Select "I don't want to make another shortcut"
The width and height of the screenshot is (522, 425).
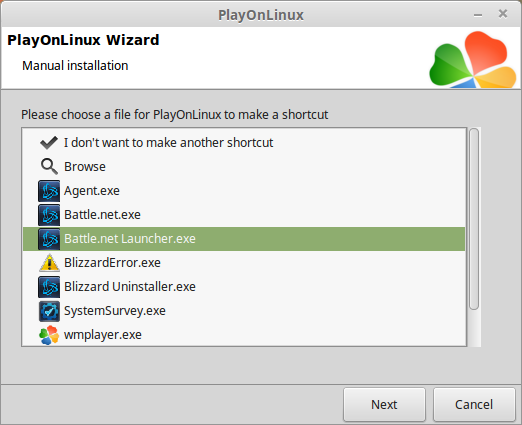pyautogui.click(x=168, y=143)
